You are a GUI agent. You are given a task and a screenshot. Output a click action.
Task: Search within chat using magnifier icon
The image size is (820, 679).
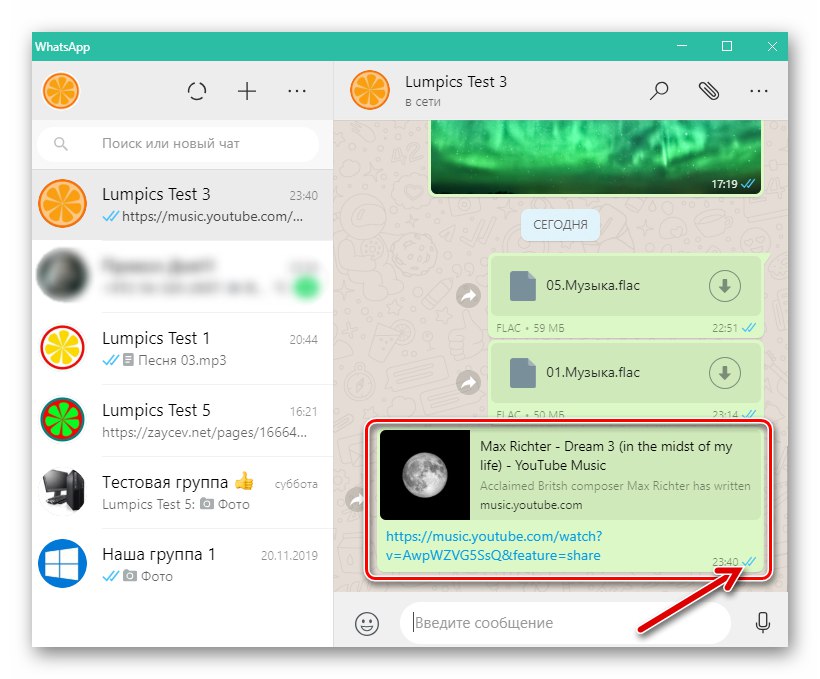(659, 90)
